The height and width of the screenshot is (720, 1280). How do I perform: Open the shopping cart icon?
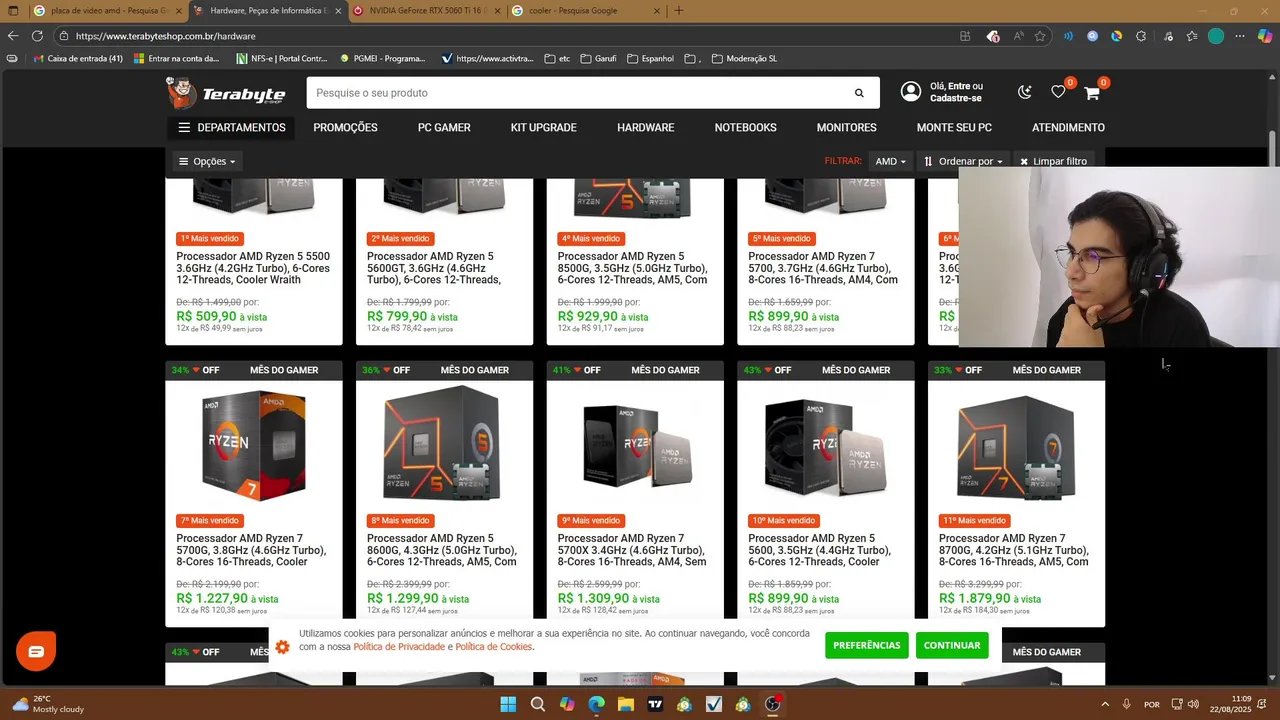pyautogui.click(x=1091, y=93)
